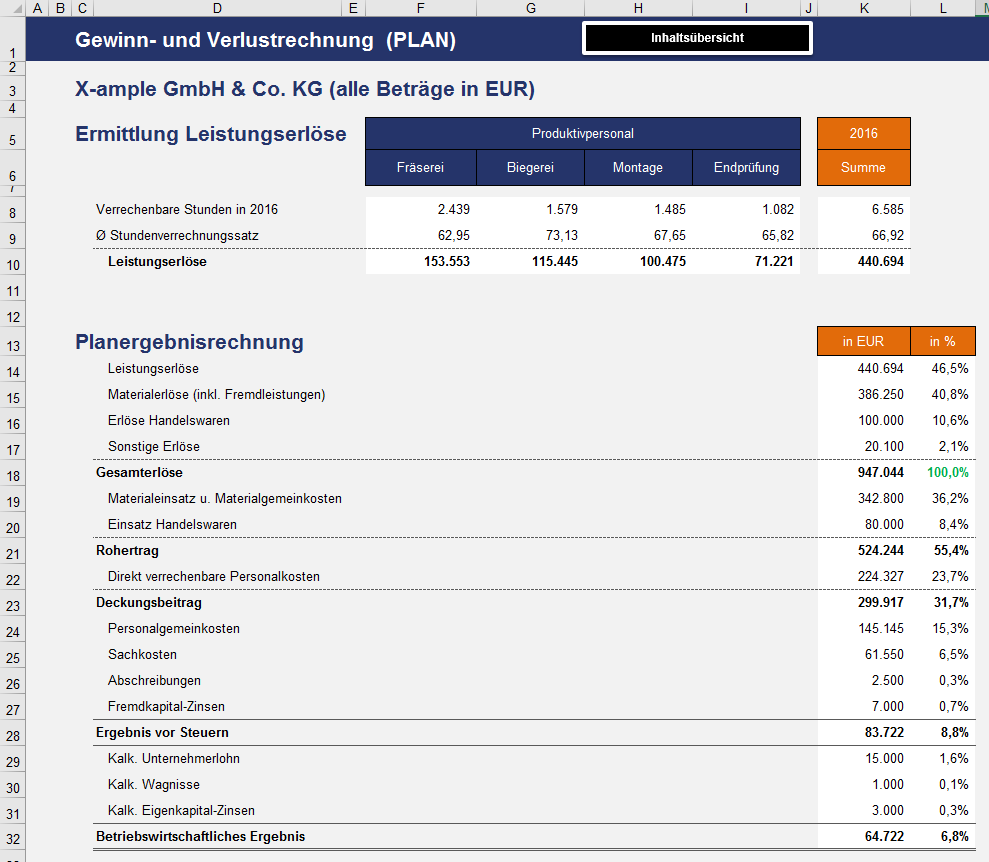Select column header K
The height and width of the screenshot is (862, 989).
pyautogui.click(x=864, y=8)
